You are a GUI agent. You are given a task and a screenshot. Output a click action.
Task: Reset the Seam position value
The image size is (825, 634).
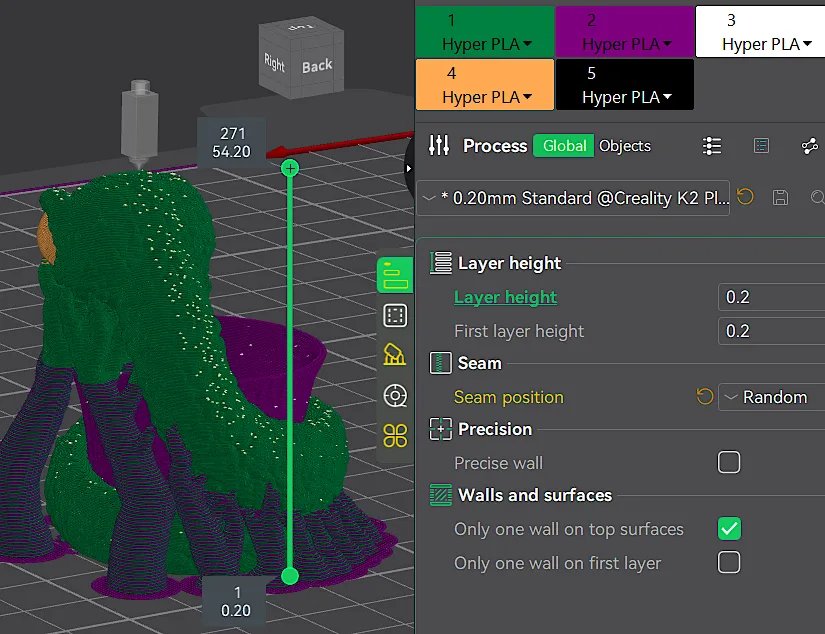tap(705, 397)
